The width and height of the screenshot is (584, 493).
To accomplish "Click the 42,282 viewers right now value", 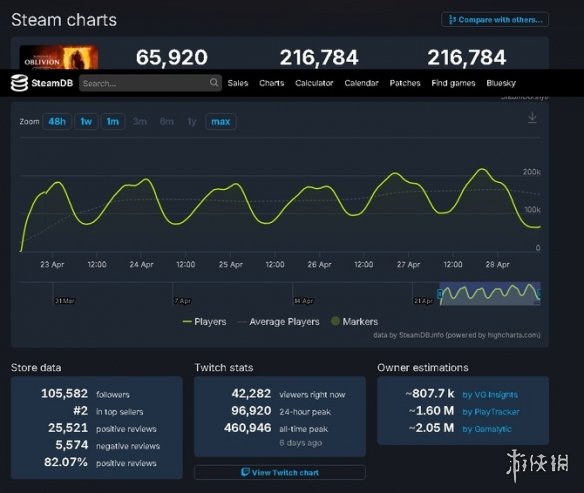I will click(x=251, y=394).
